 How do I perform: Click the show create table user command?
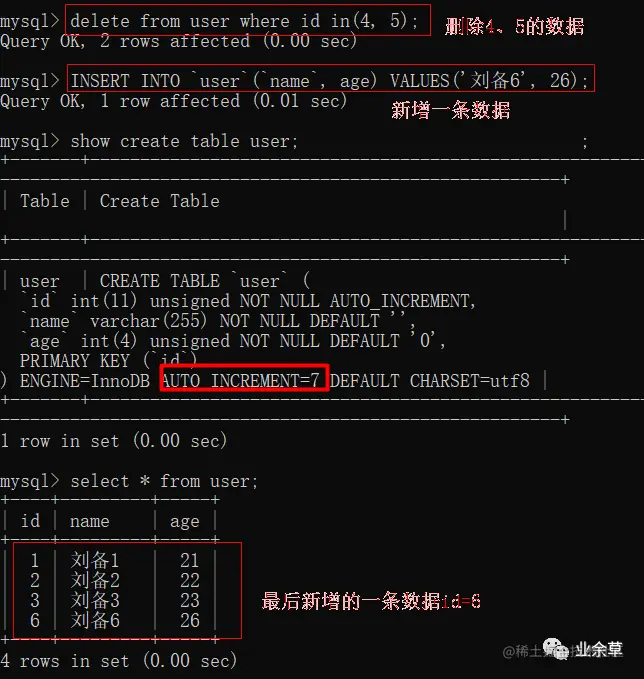184,141
